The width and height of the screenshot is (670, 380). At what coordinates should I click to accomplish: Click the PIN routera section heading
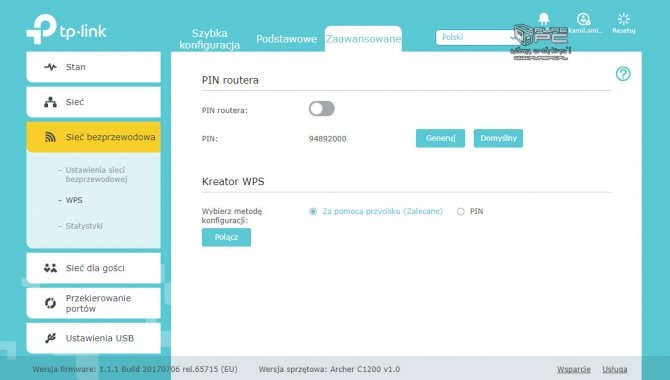230,80
